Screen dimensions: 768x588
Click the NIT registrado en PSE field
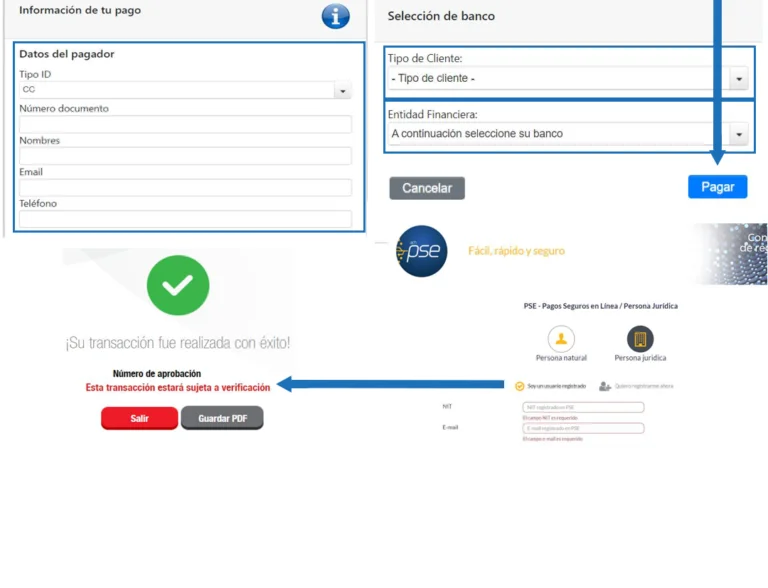[583, 407]
